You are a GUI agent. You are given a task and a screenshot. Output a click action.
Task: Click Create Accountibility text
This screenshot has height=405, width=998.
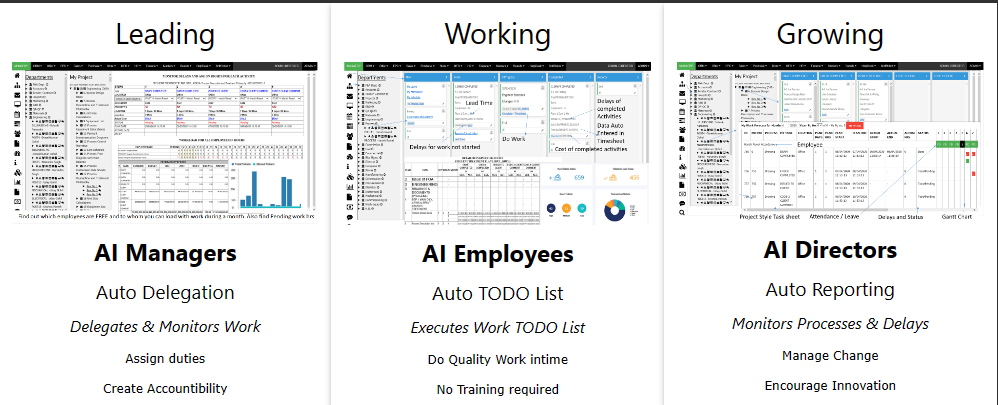165,388
